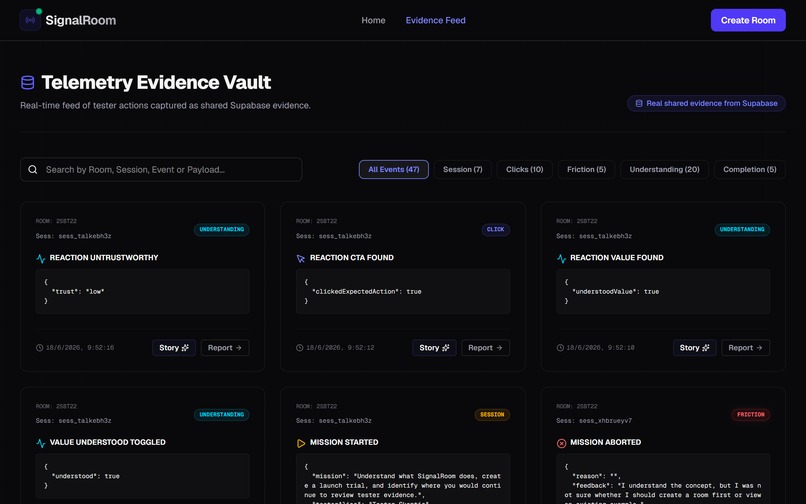Image resolution: width=806 pixels, height=504 pixels.
Task: Click the MISSION STARTED title
Action: [x=344, y=442]
